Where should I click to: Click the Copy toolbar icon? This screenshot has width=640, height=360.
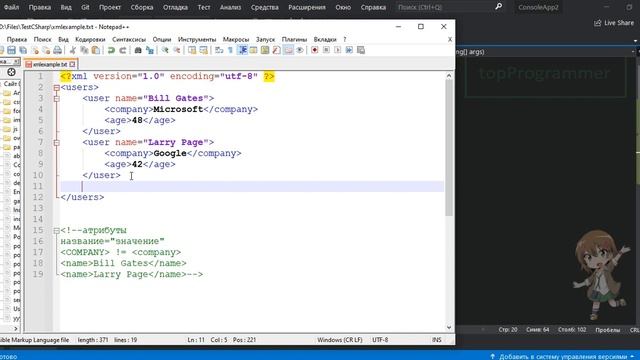[84, 50]
